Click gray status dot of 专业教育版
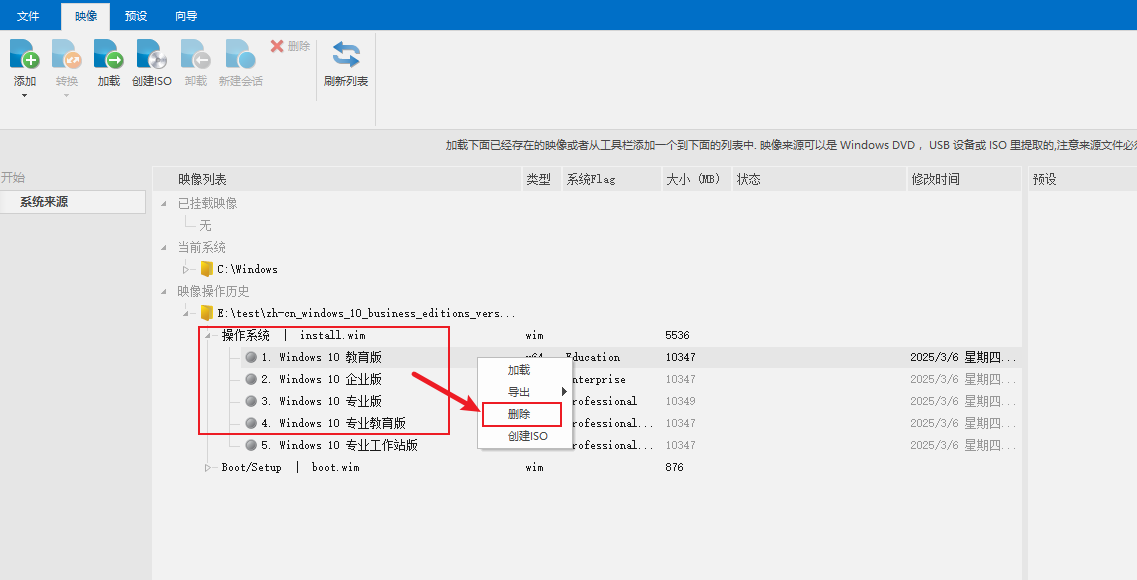The width and height of the screenshot is (1137, 580). [251, 423]
